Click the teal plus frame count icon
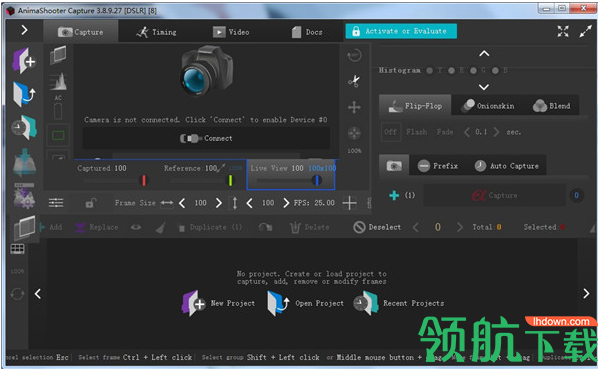The width and height of the screenshot is (598, 369). point(394,195)
